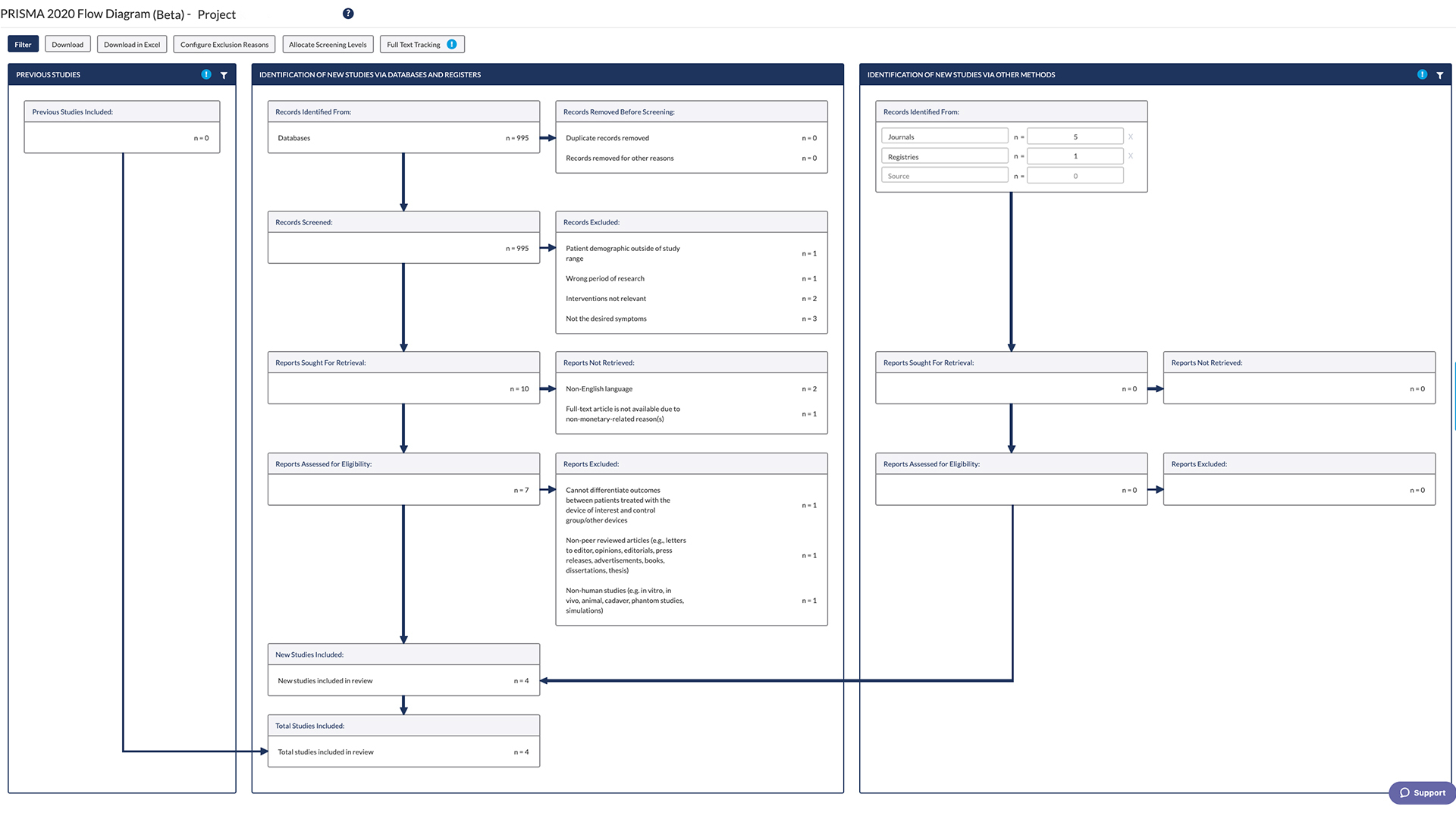Click the Configure Exclusion Reasons button
This screenshot has height=819, width=1456.
(x=224, y=44)
